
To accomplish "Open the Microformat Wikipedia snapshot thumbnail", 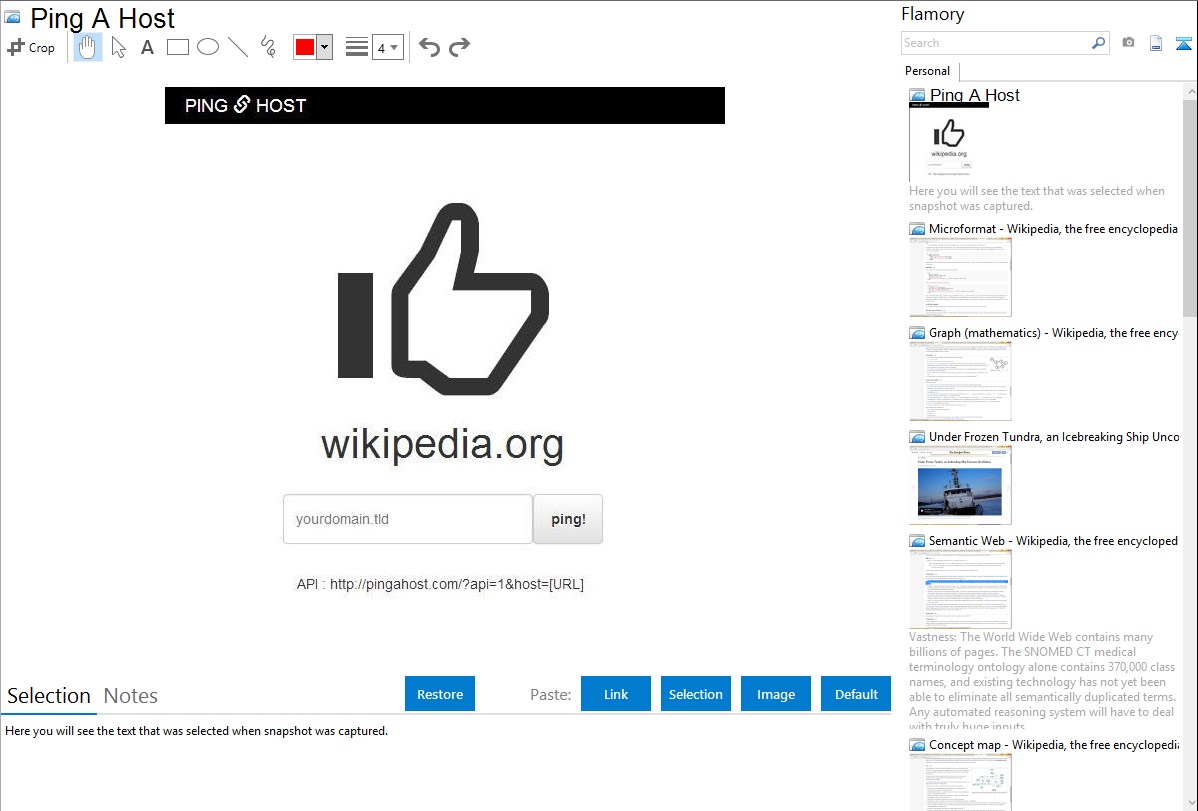I will pyautogui.click(x=960, y=277).
